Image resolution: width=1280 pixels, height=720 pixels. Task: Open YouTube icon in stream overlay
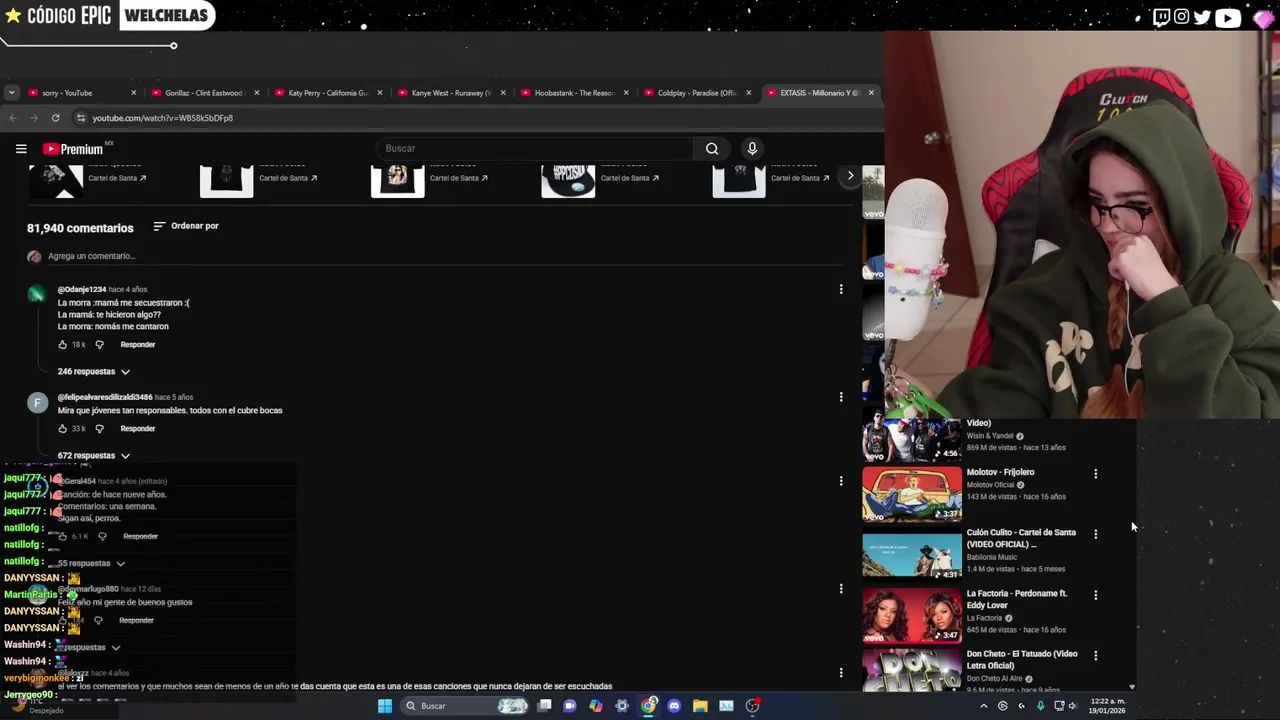point(1228,17)
